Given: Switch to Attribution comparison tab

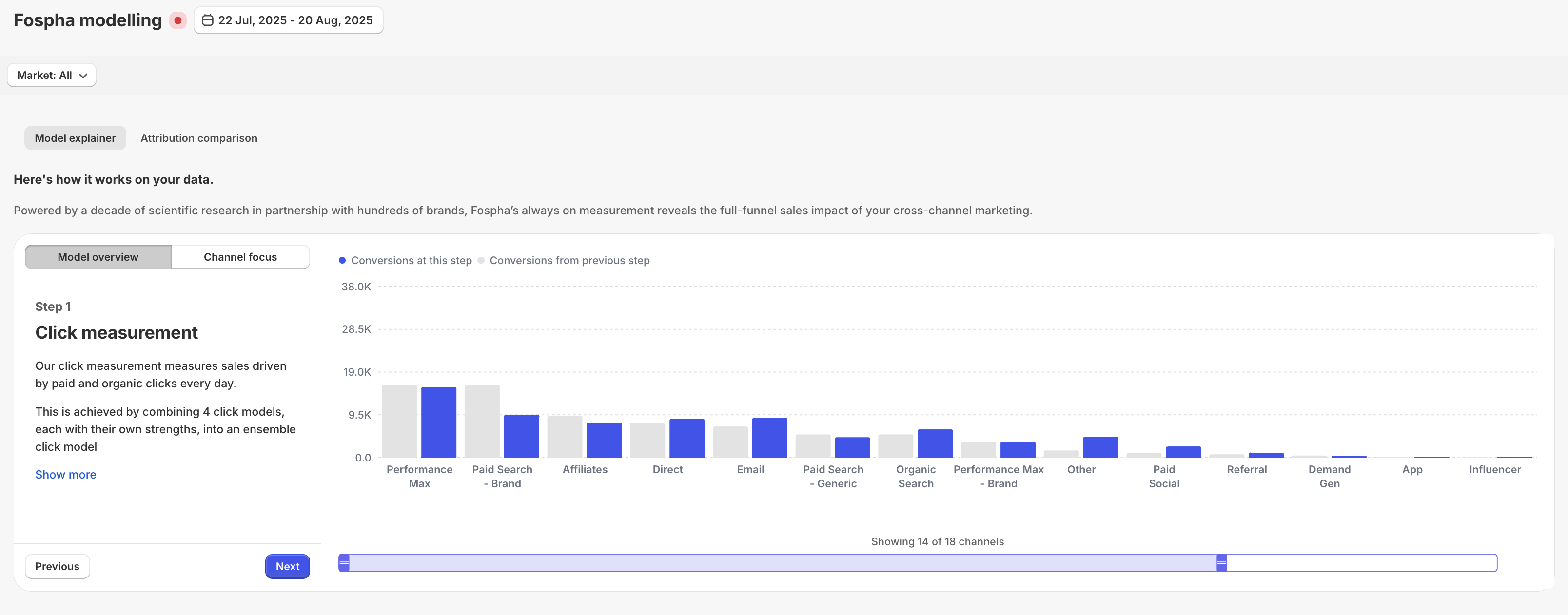Looking at the screenshot, I should click(x=198, y=138).
